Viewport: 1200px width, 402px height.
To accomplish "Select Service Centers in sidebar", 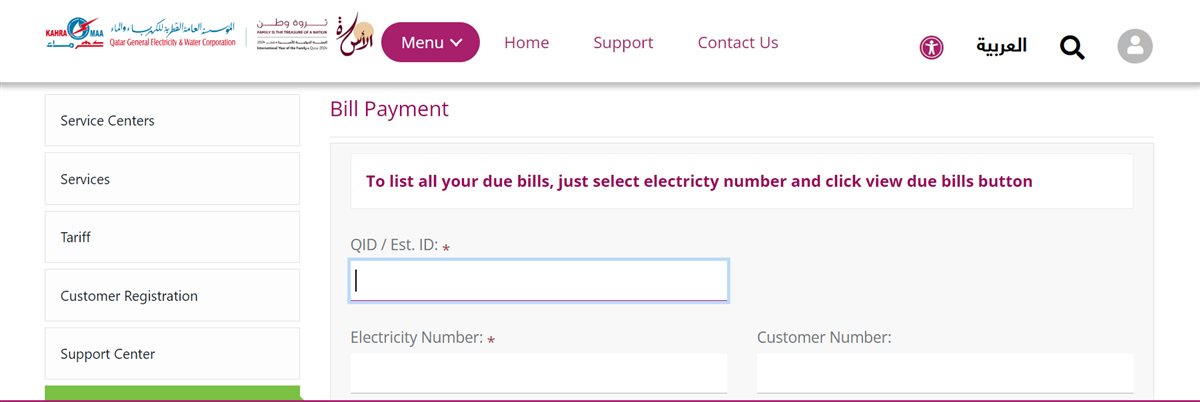I will pyautogui.click(x=172, y=120).
